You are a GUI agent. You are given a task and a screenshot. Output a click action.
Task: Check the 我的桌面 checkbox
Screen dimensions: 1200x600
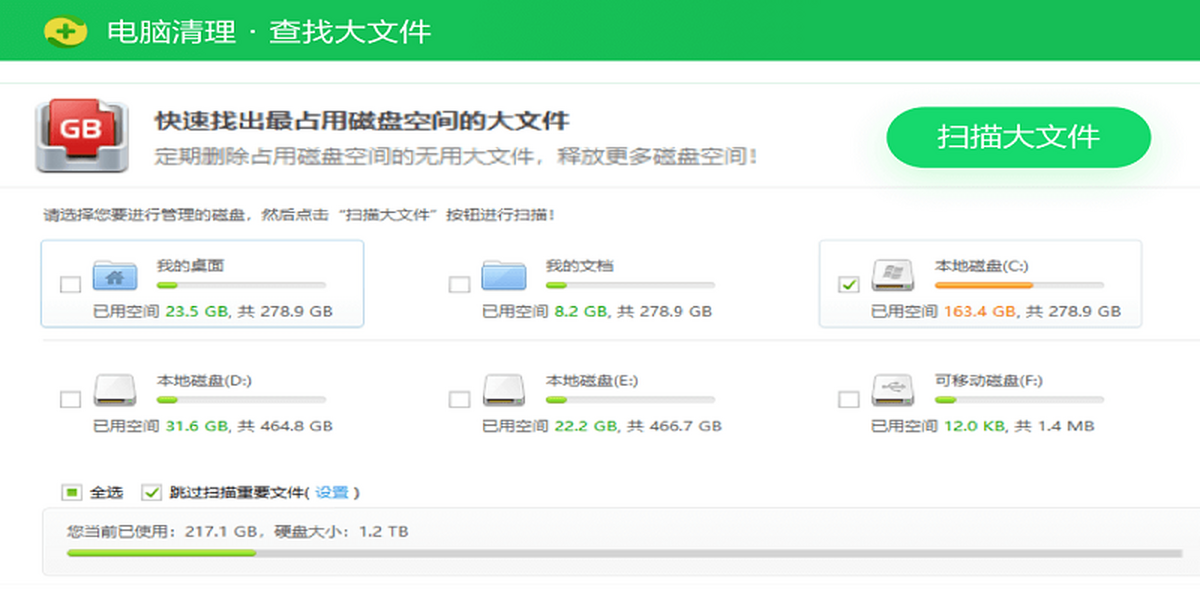71,284
